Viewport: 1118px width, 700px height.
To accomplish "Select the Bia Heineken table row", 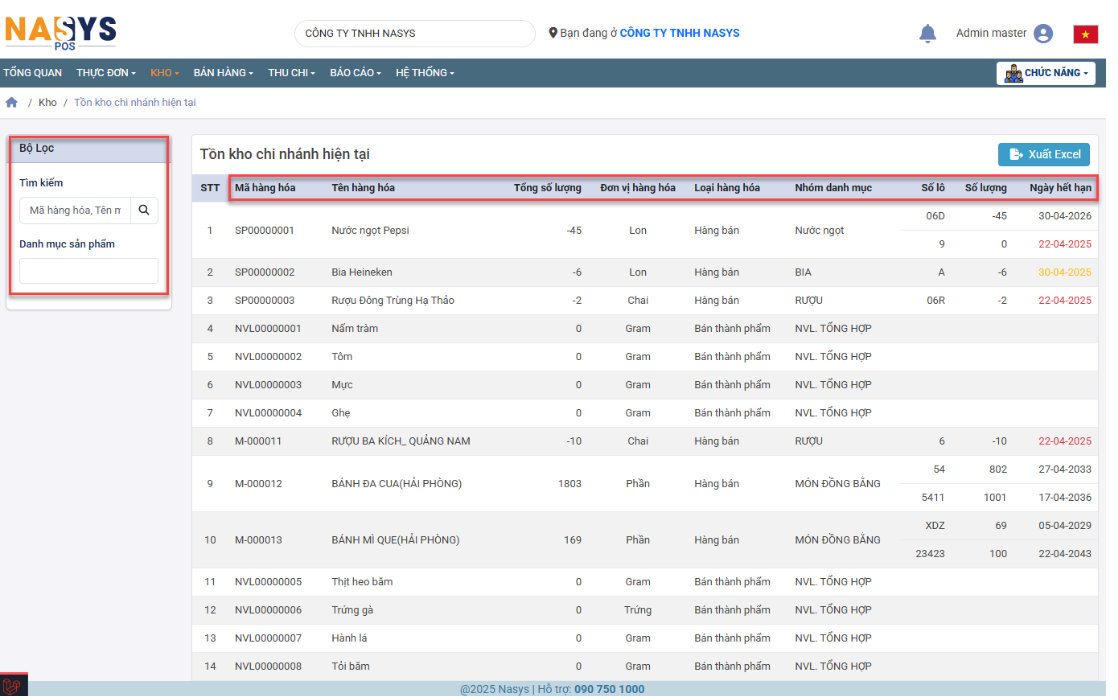I will click(361, 272).
